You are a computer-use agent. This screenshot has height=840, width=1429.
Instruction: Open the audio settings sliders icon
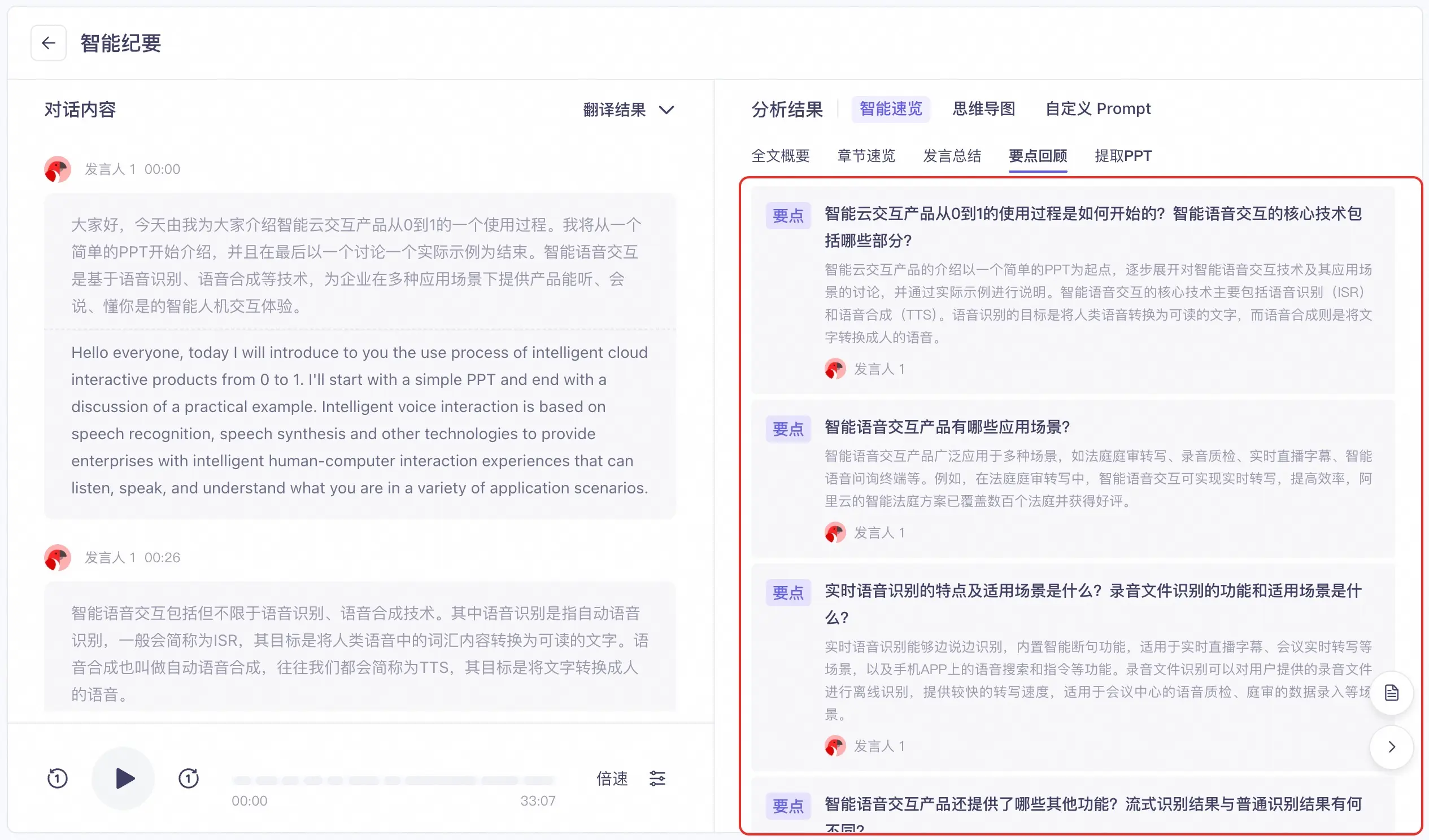coord(658,779)
